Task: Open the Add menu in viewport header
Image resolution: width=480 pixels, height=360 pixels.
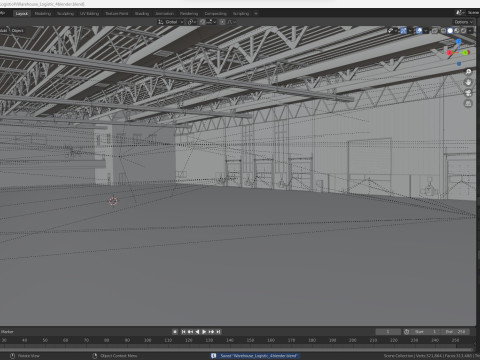Action: pyautogui.click(x=4, y=30)
